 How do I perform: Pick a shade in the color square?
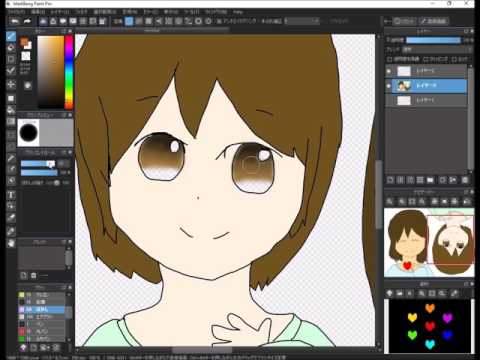[x=51, y=72]
